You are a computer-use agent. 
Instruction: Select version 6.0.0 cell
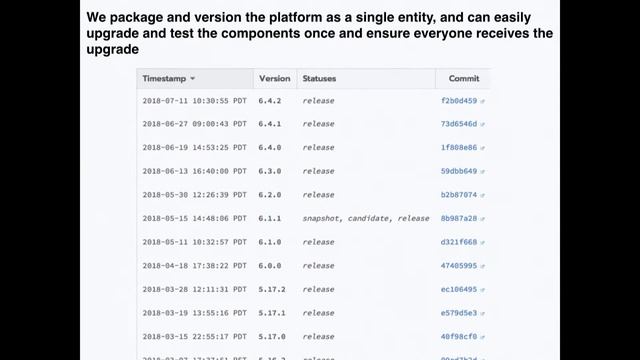coord(270,266)
